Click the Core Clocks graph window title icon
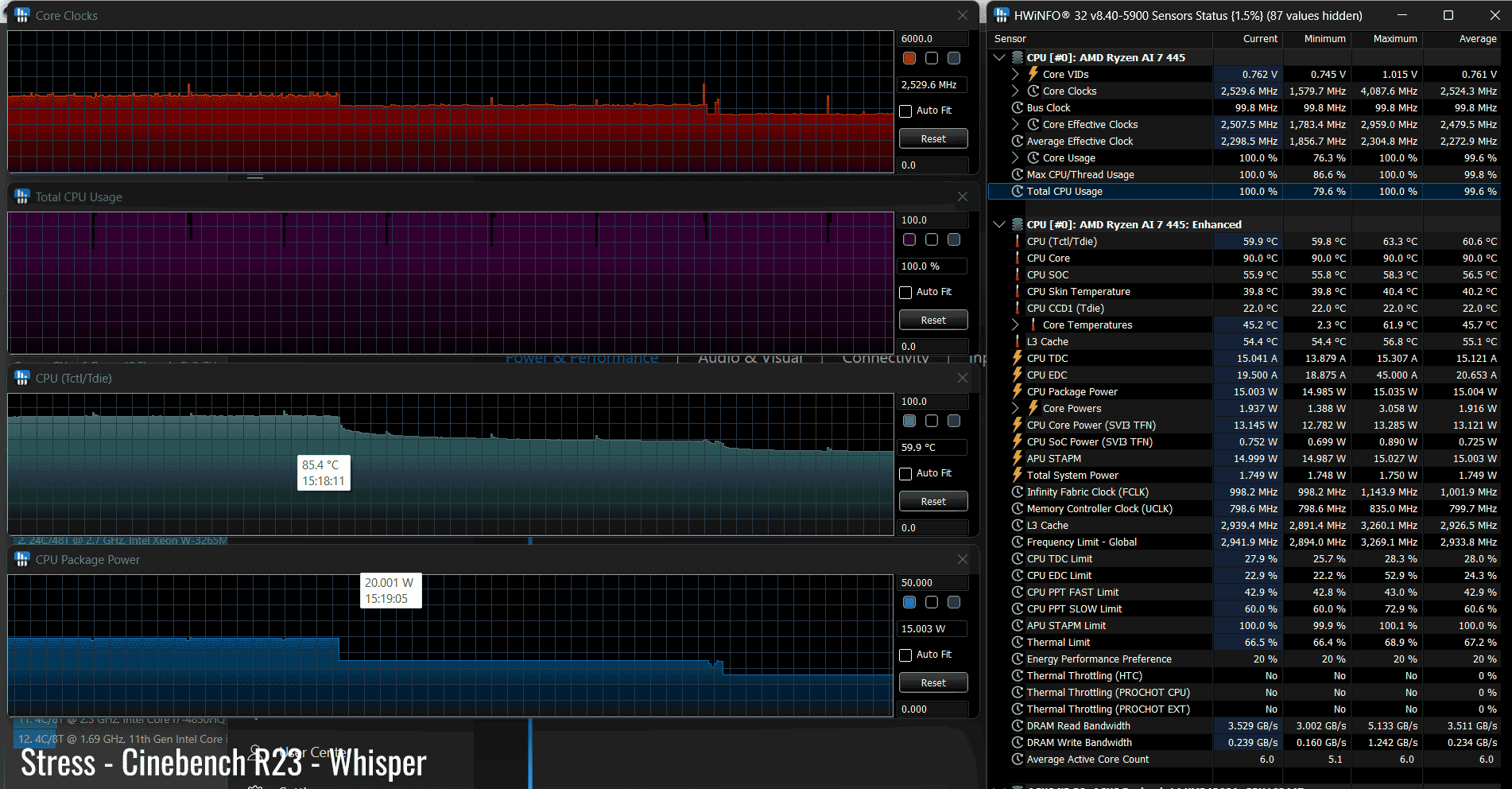Image resolution: width=1512 pixels, height=789 pixels. pyautogui.click(x=22, y=15)
